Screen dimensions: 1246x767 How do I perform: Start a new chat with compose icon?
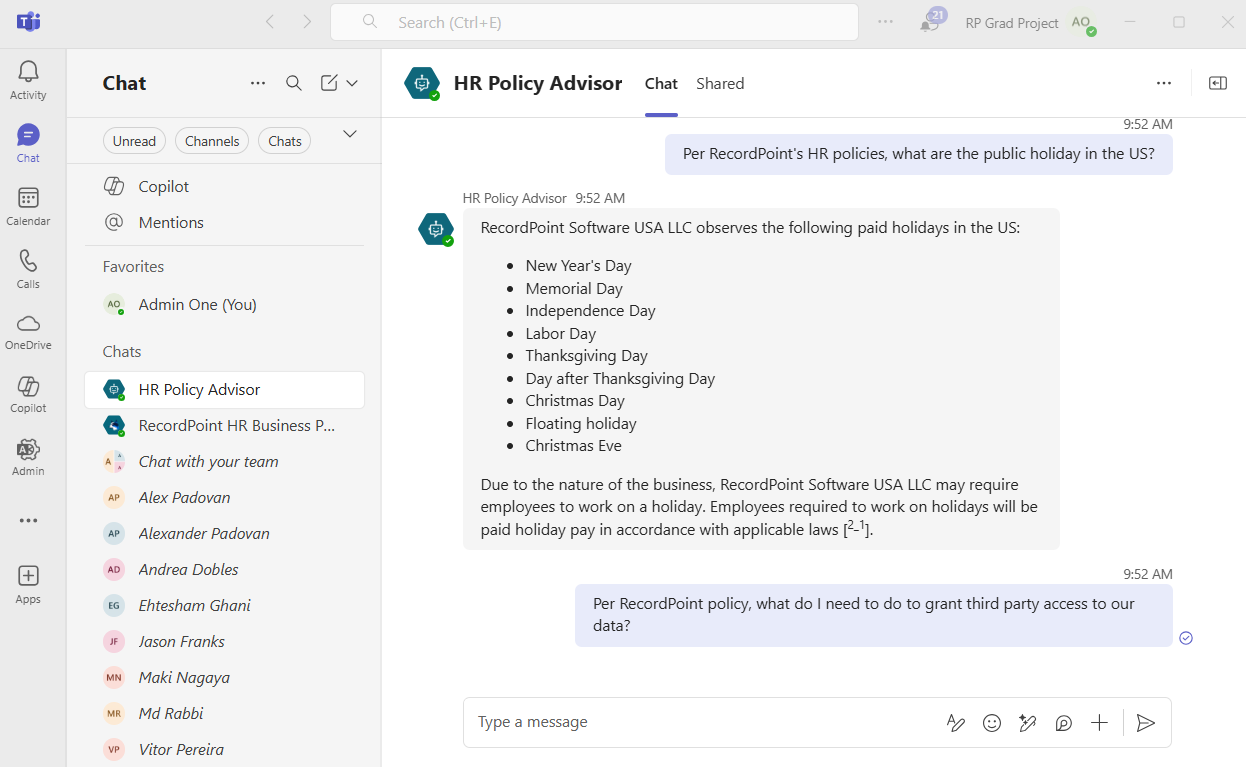coord(329,83)
